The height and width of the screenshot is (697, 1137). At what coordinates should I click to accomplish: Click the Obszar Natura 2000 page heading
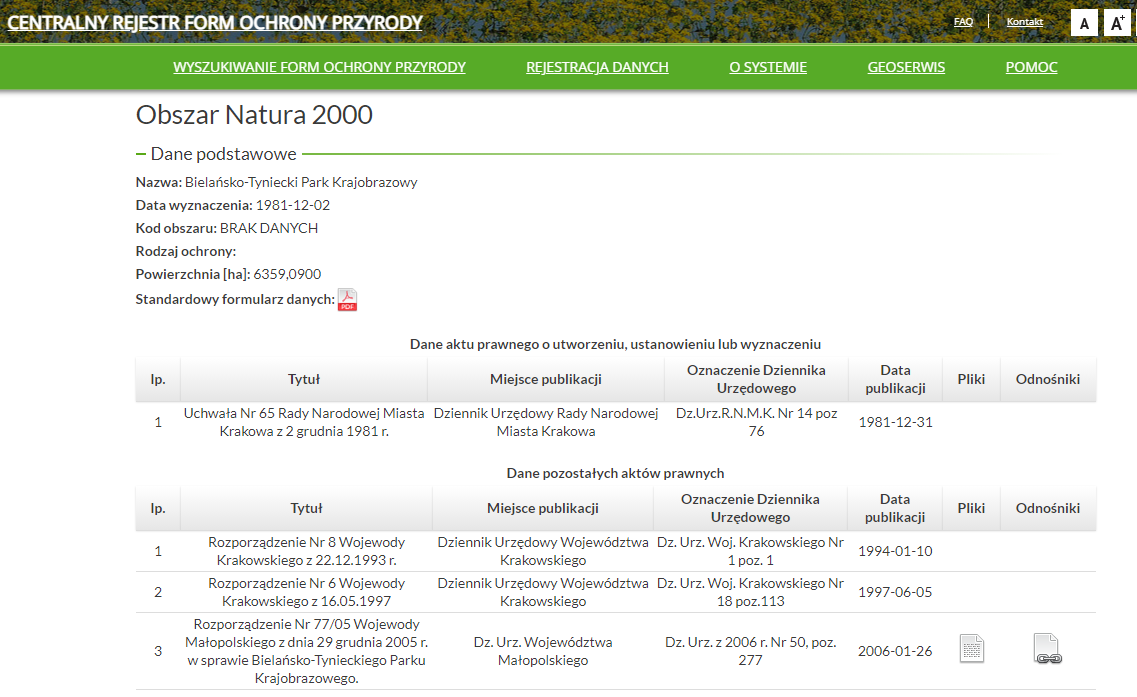(254, 115)
